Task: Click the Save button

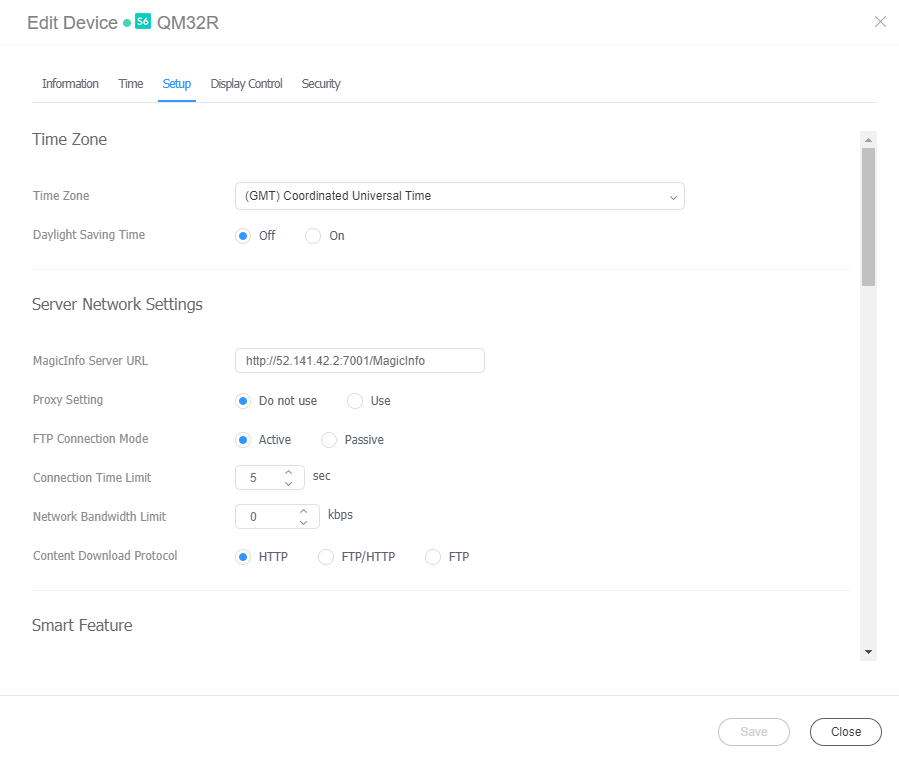Action: click(753, 732)
